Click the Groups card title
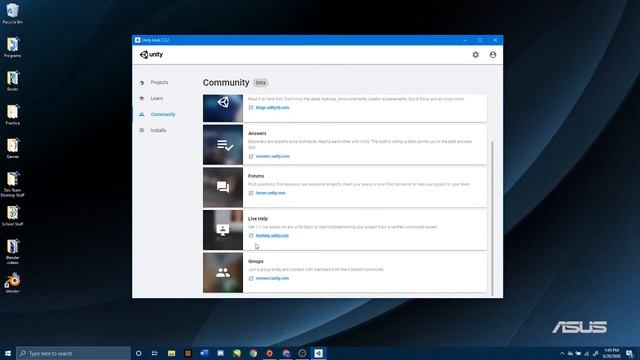 (256, 261)
